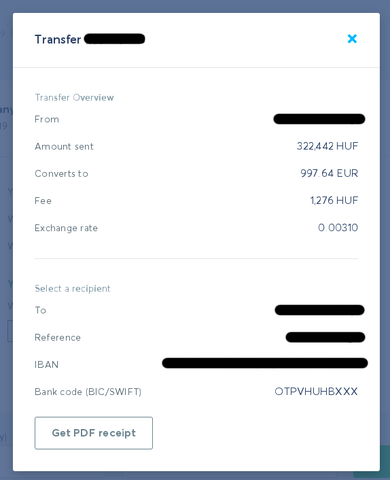This screenshot has height=480, width=390.
Task: Click the Amount sent label
Action: [64, 146]
